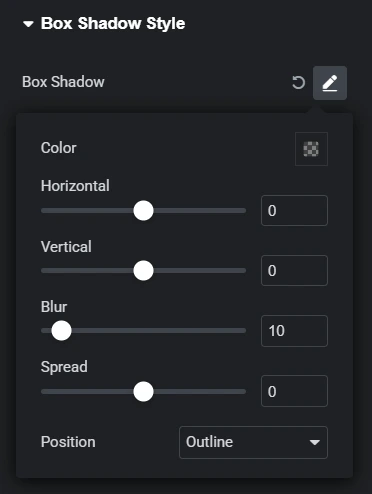This screenshot has height=494, width=372.
Task: Click the right end of Spread track
Action: tap(243, 391)
